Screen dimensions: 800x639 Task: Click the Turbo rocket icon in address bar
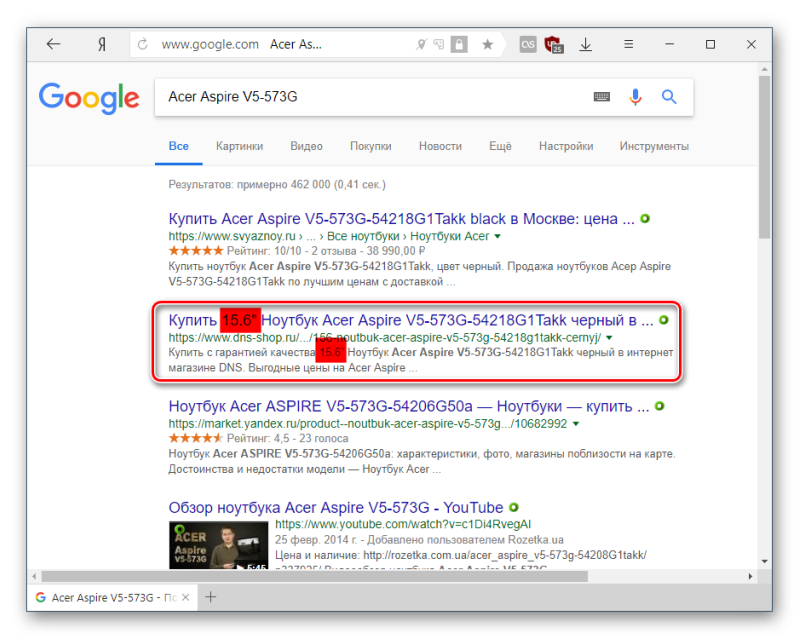(421, 44)
